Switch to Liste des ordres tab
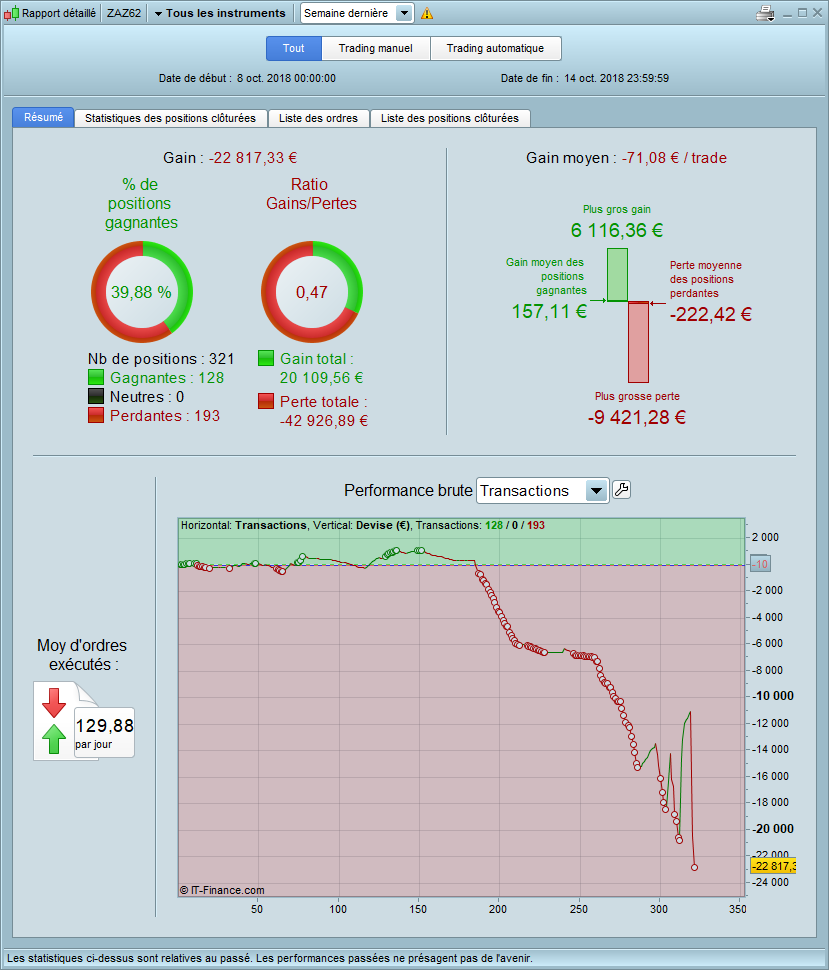Viewport: 829px width, 970px height. pyautogui.click(x=318, y=118)
